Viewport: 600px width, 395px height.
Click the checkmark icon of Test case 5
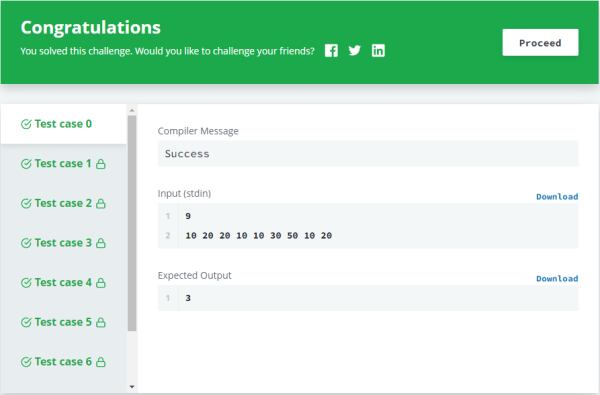pos(26,322)
